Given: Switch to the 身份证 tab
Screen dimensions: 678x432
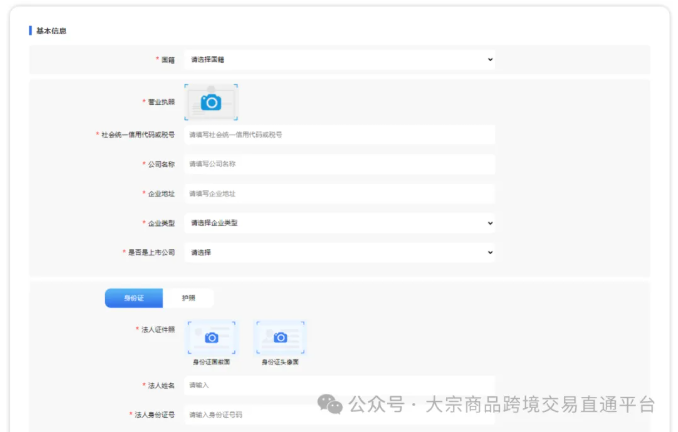Looking at the screenshot, I should 134,298.
